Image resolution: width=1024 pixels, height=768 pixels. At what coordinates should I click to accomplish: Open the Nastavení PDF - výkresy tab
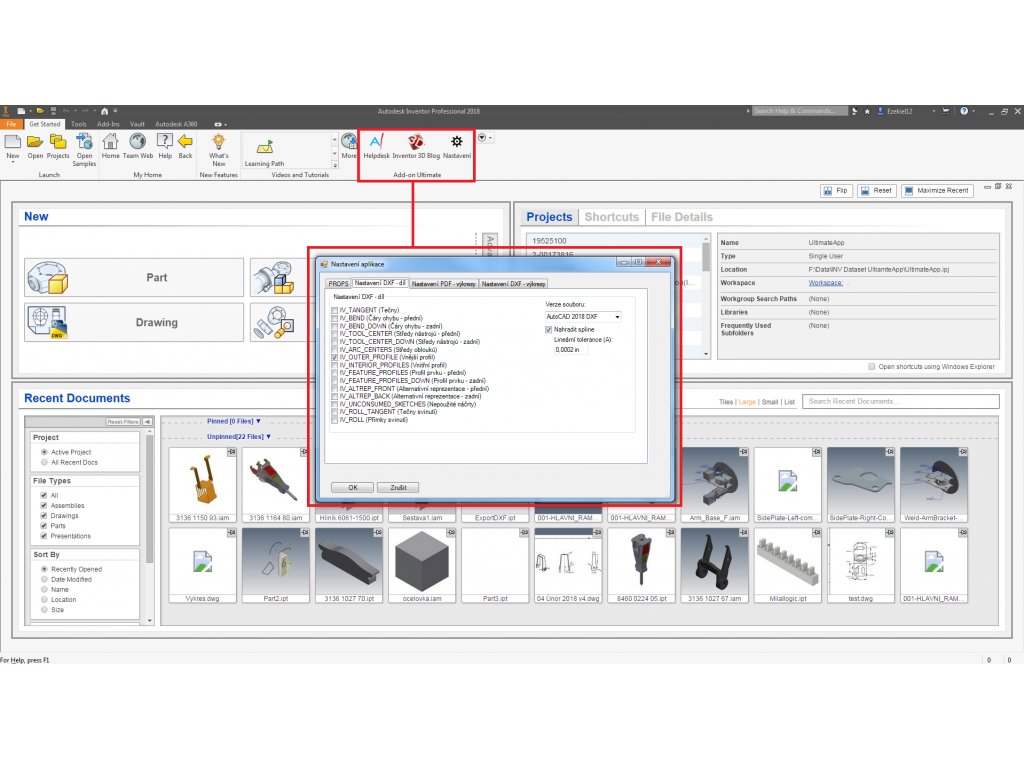click(443, 284)
